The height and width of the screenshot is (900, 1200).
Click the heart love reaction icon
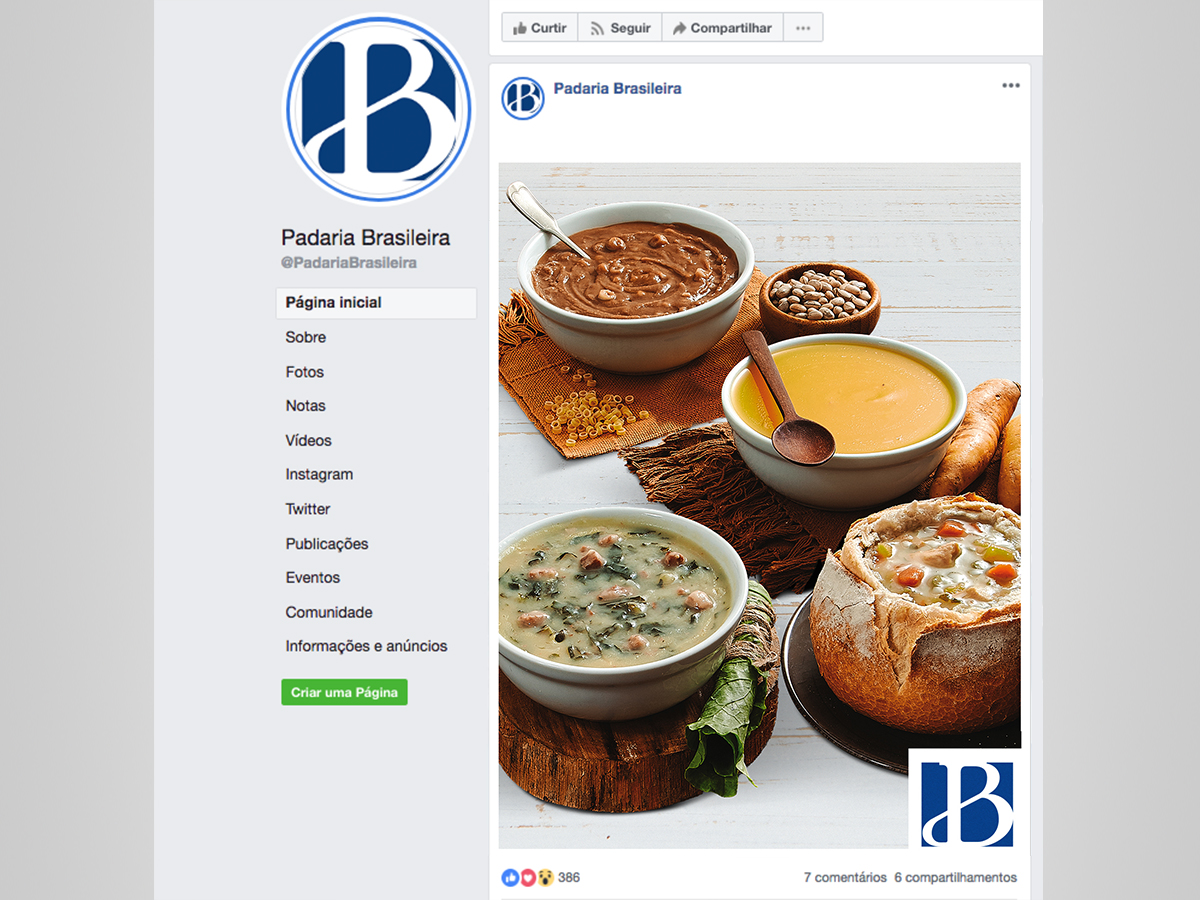[x=528, y=878]
